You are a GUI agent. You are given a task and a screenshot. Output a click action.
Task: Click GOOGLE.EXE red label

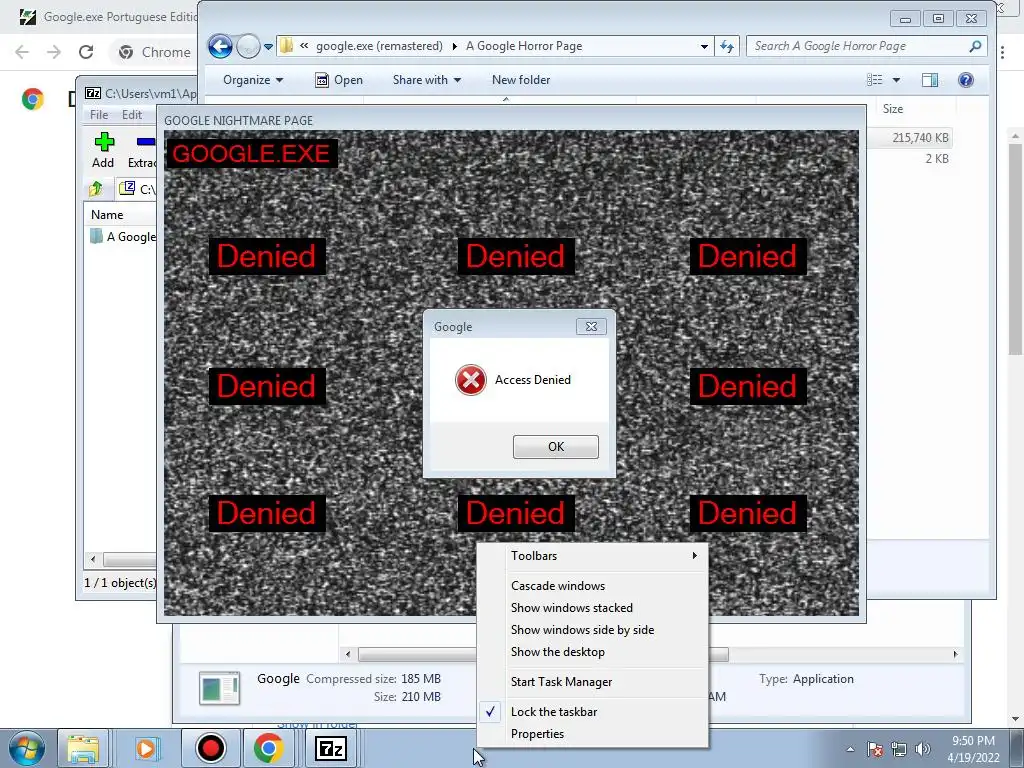coord(251,153)
